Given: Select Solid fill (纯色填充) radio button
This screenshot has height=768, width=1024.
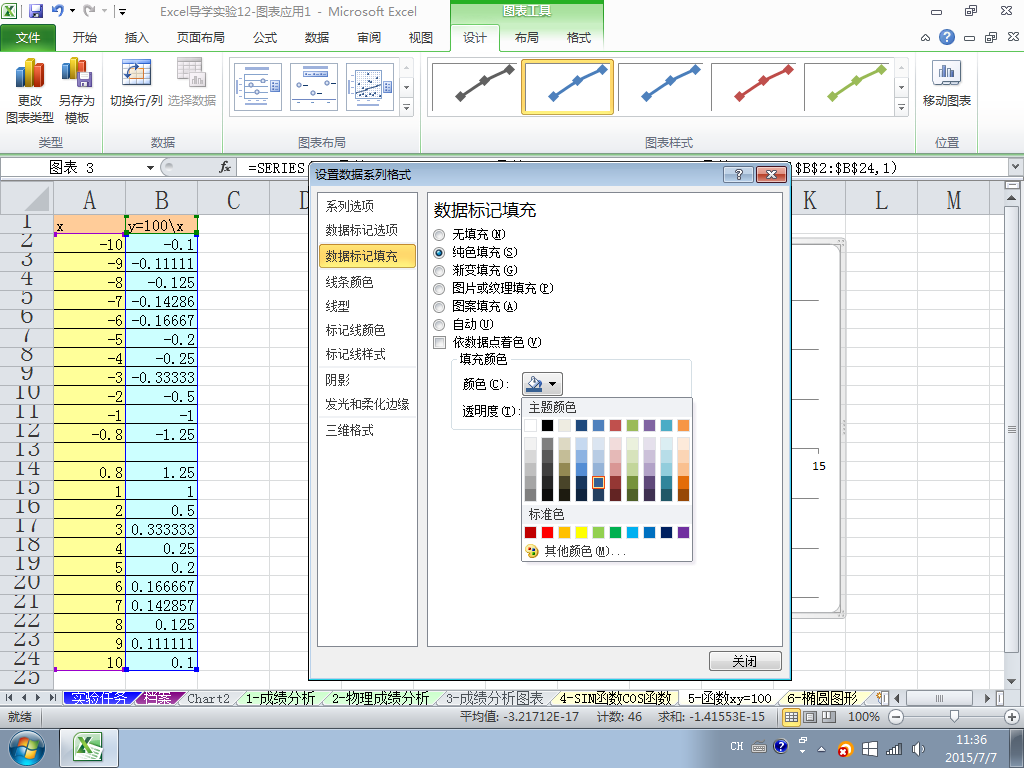Looking at the screenshot, I should [x=440, y=252].
